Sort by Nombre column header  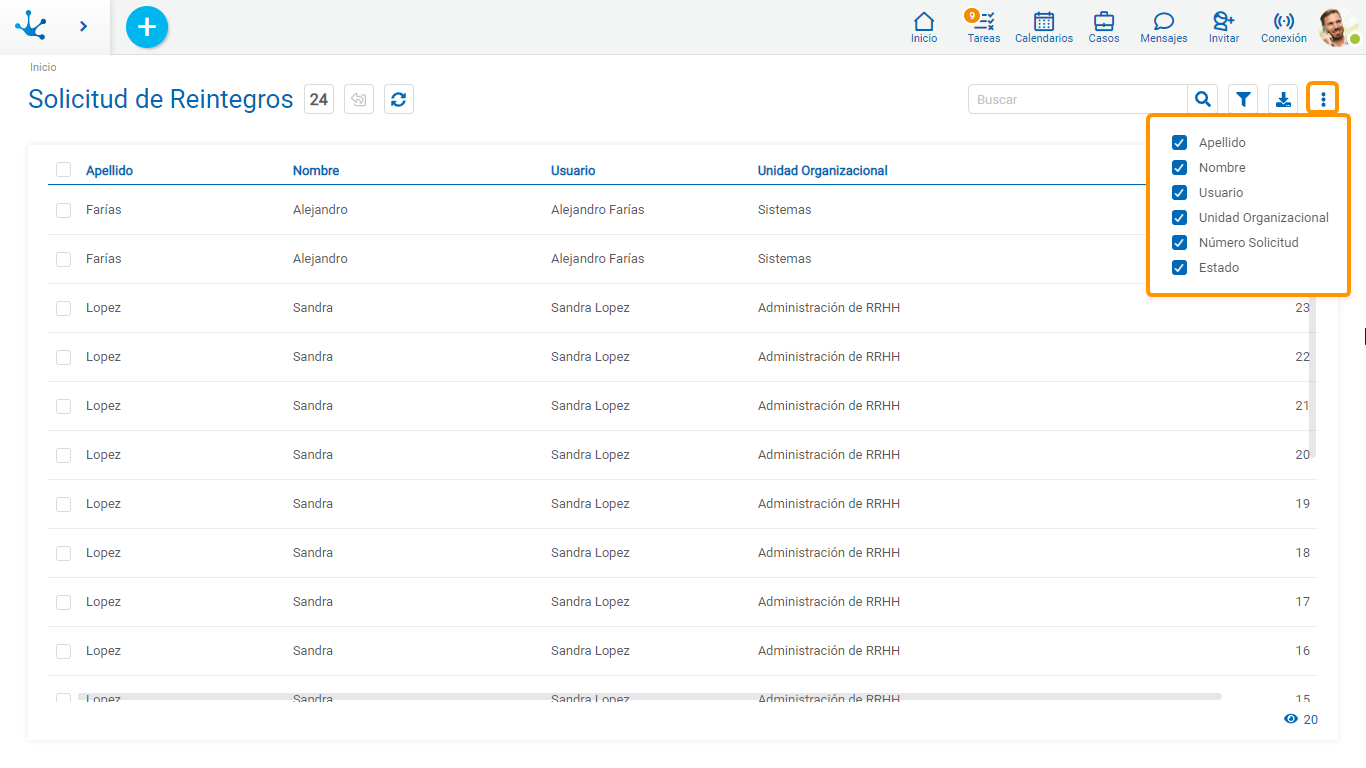[x=316, y=171]
